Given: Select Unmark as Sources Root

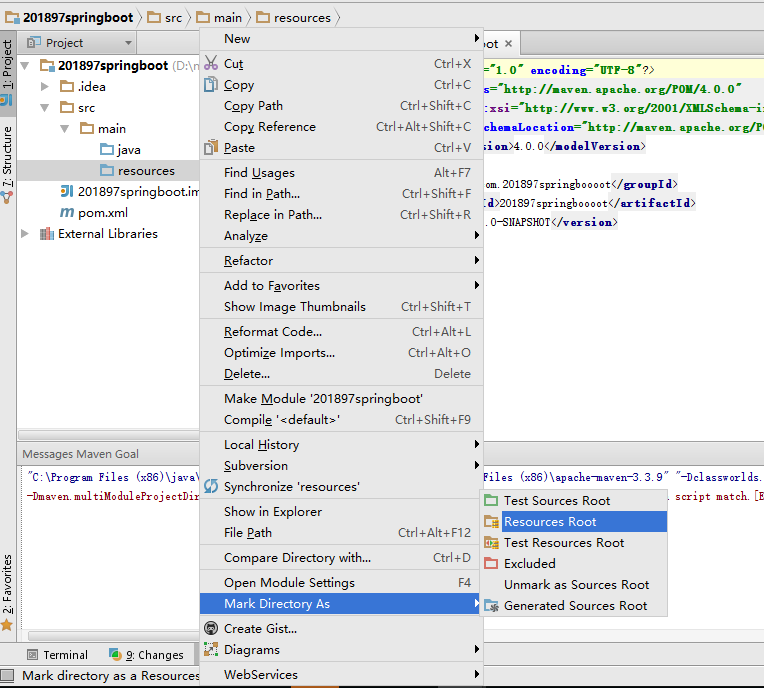Looking at the screenshot, I should (x=576, y=585).
